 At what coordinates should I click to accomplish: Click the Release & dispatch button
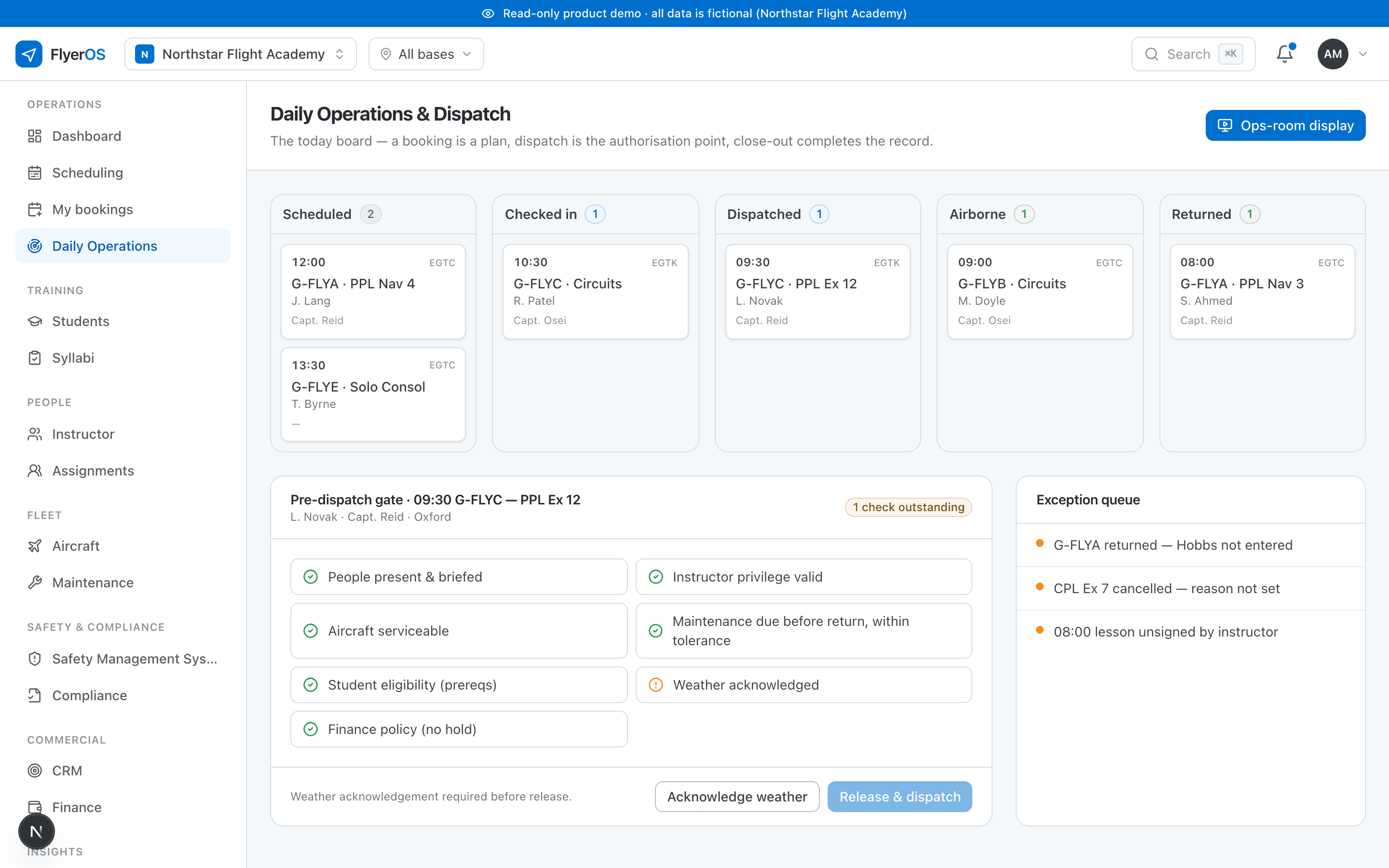pos(899,797)
